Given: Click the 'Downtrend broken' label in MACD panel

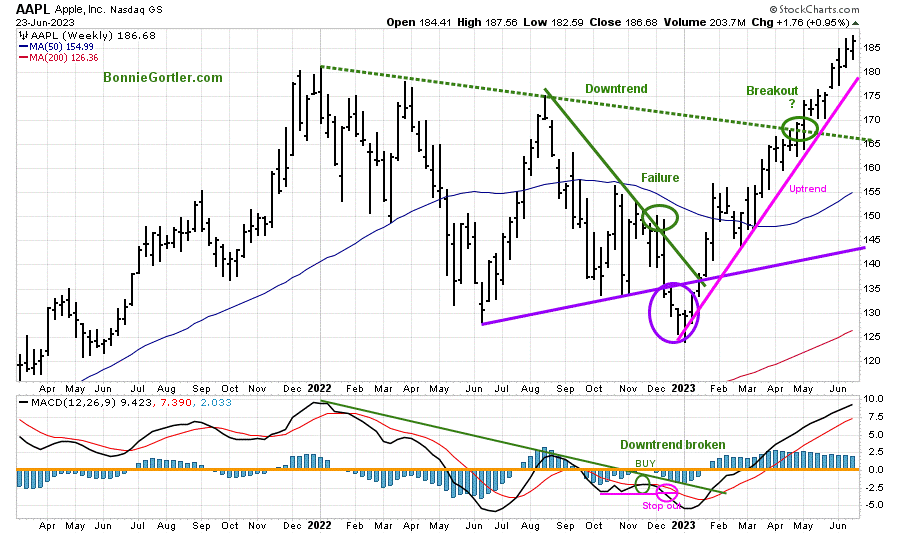Looking at the screenshot, I should (673, 444).
